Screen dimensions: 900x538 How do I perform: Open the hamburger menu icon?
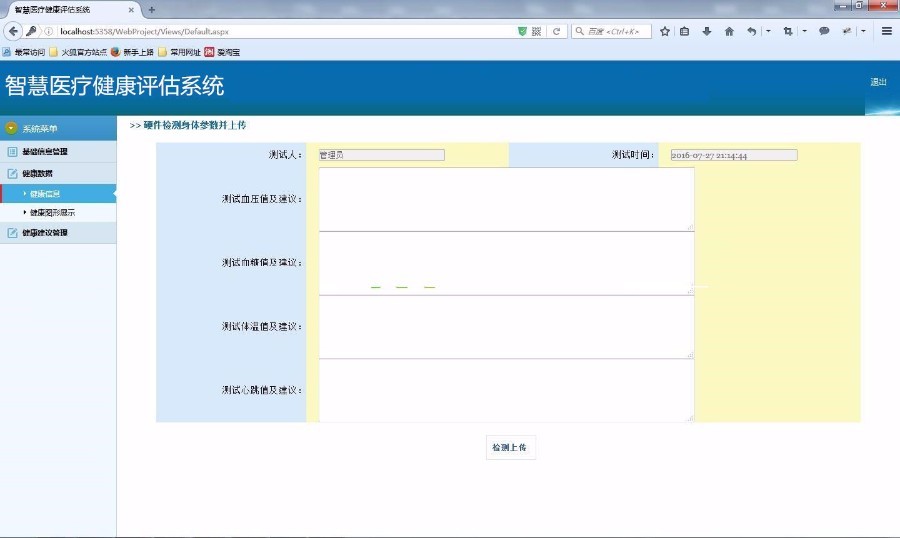coord(886,31)
